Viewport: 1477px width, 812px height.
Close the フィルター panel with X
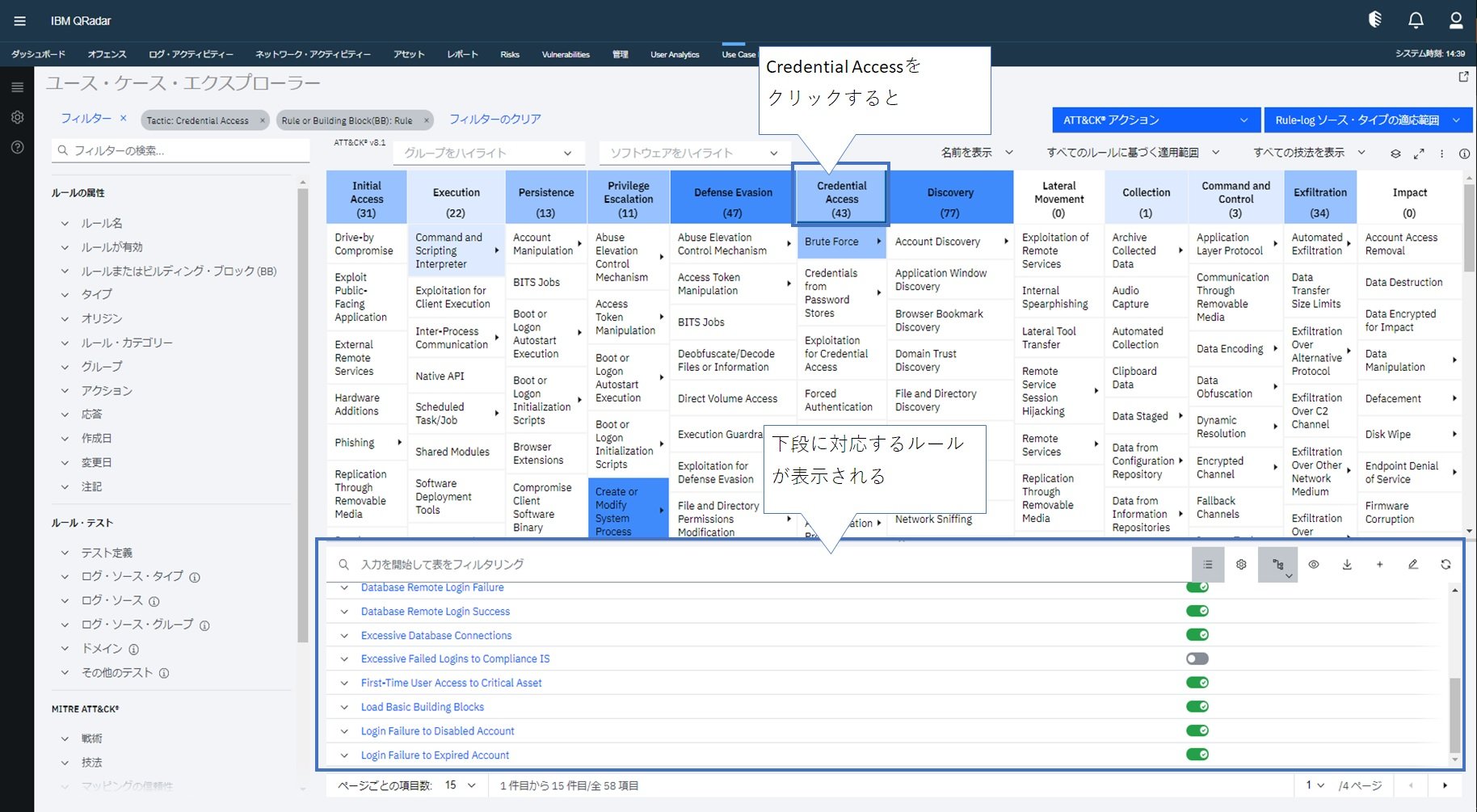tap(123, 118)
